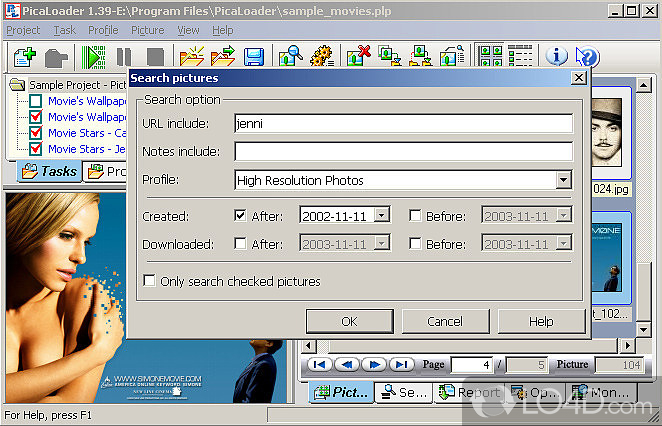Click the search pictures magnifier icon
The height and width of the screenshot is (426, 662).
291,56
